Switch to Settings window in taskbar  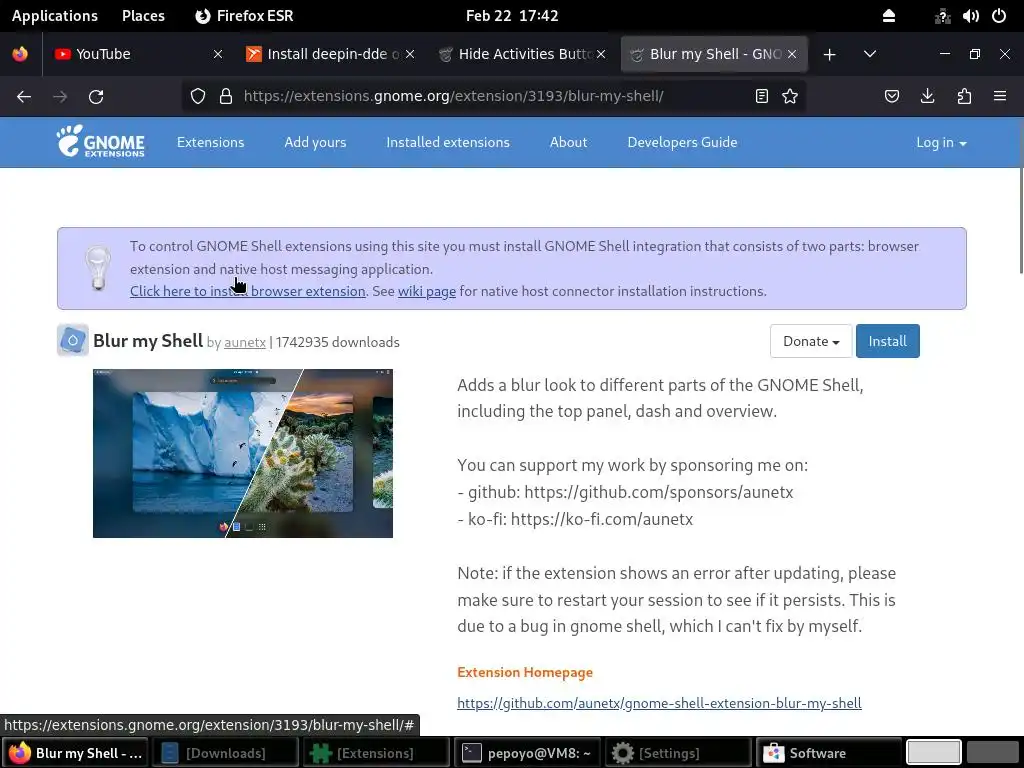coord(678,753)
